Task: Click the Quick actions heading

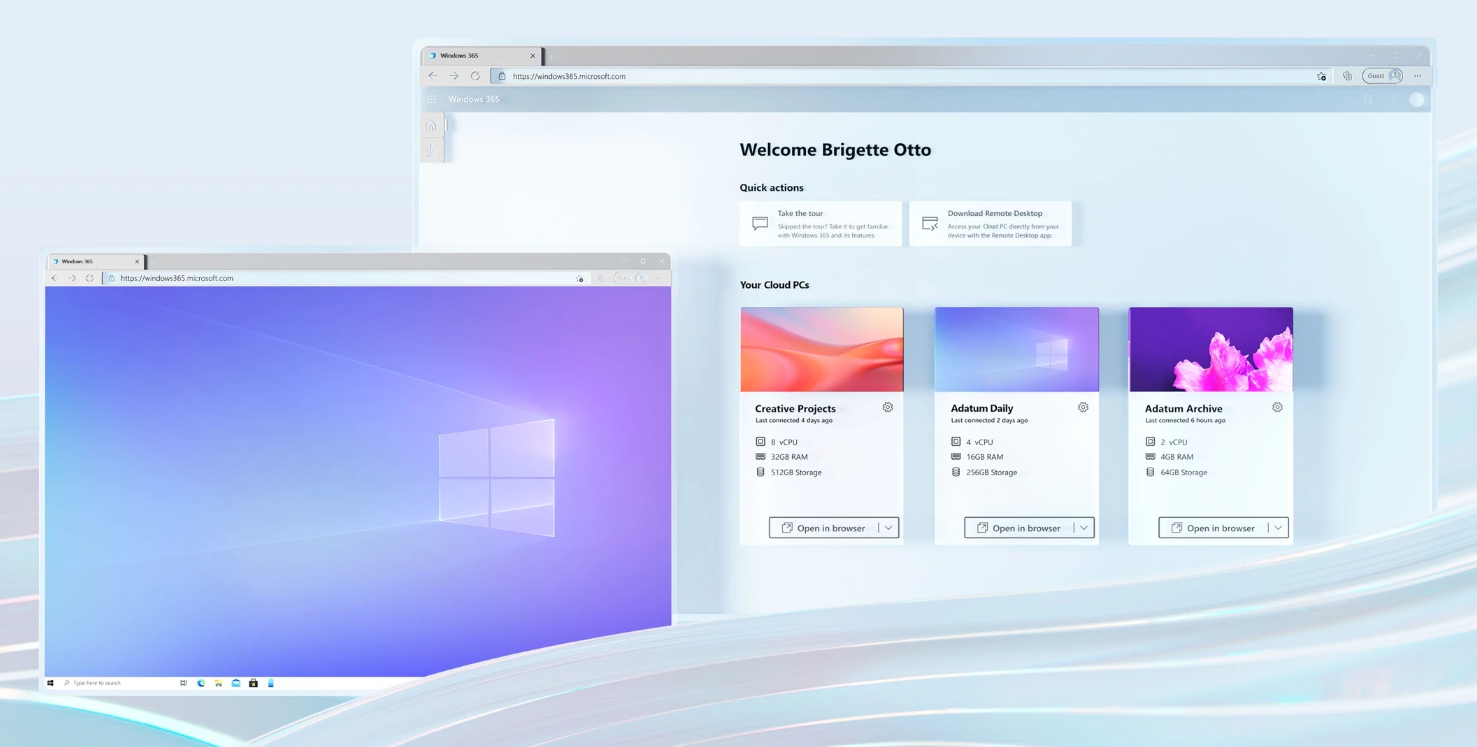Action: tap(771, 188)
